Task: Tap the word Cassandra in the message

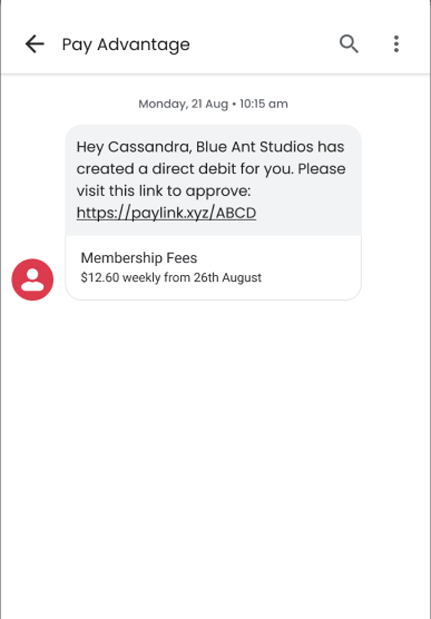Action: (x=150, y=147)
